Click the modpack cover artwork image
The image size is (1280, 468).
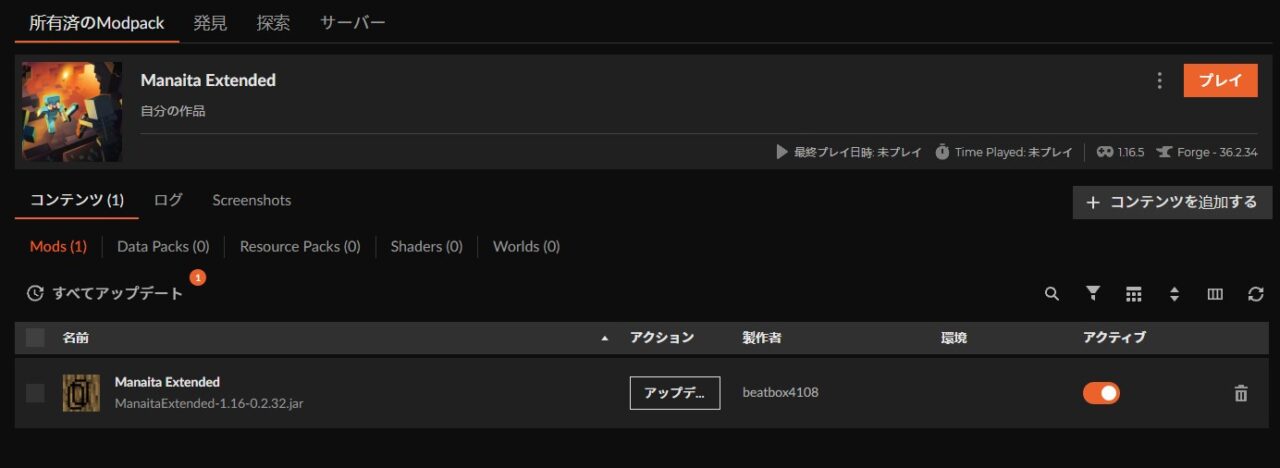tap(72, 112)
